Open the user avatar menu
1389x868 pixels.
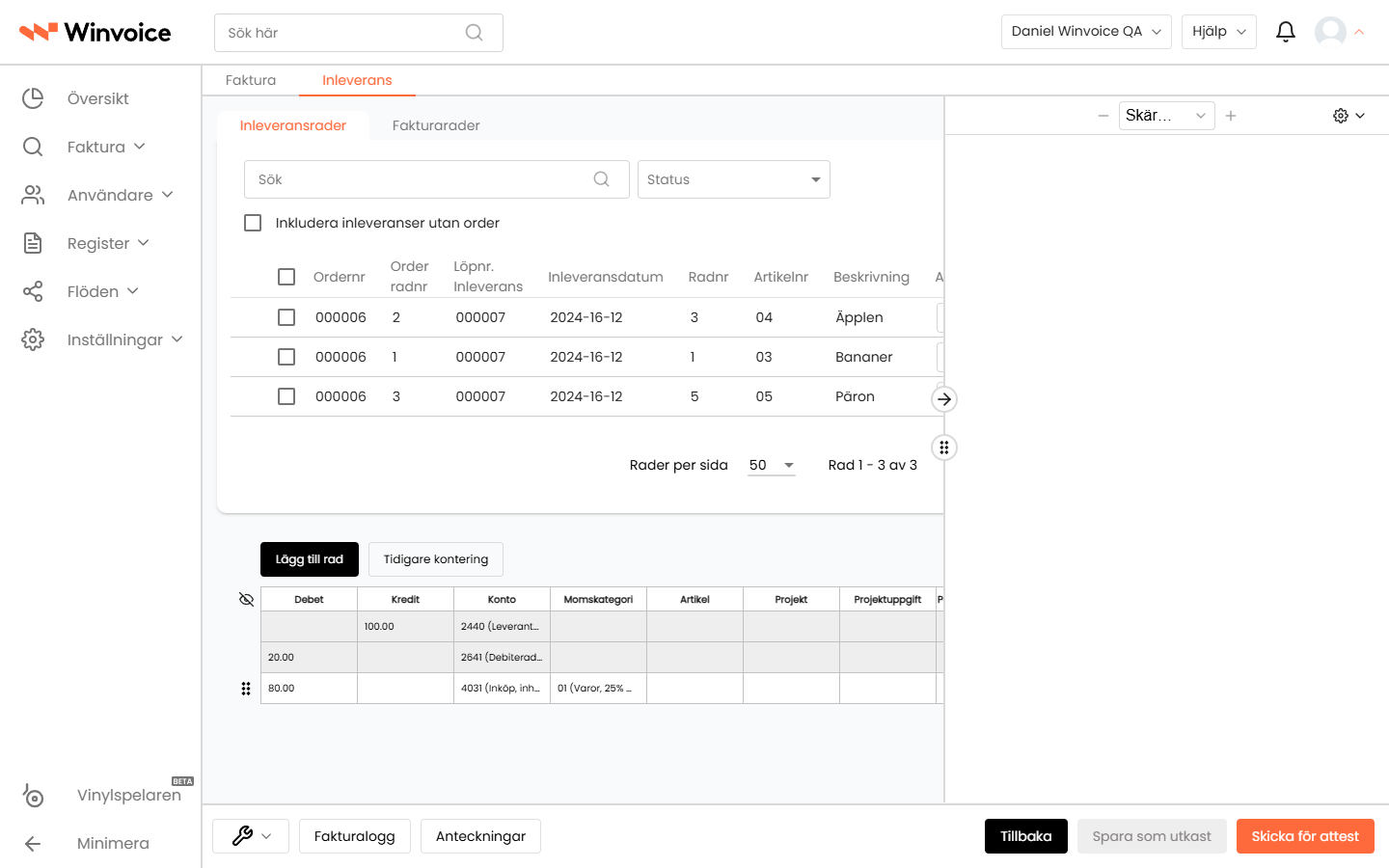(x=1330, y=32)
